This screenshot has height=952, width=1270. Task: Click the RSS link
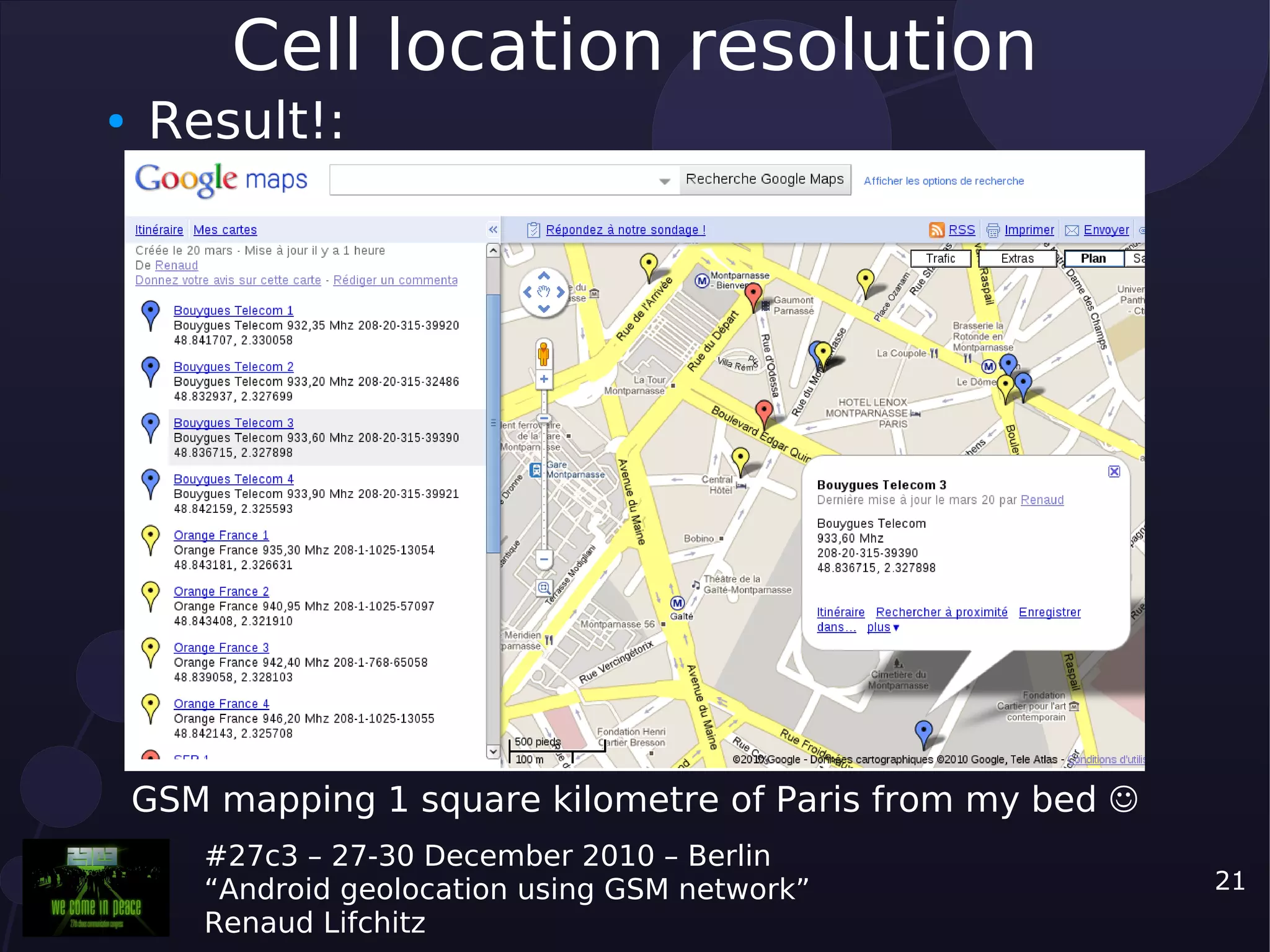(962, 230)
